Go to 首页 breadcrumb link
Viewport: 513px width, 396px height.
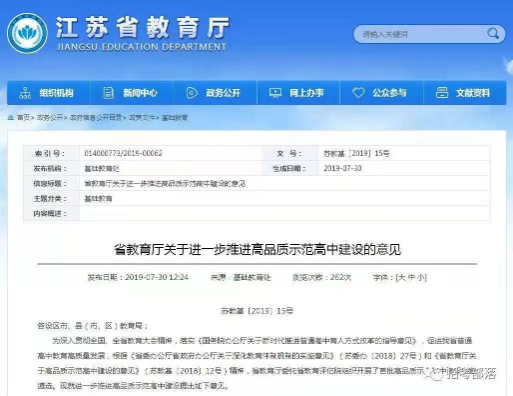(x=23, y=117)
